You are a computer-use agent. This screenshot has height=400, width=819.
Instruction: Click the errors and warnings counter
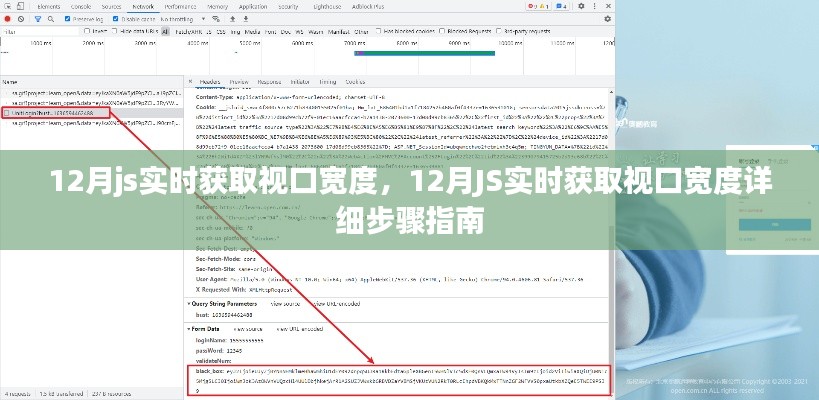click(538, 6)
